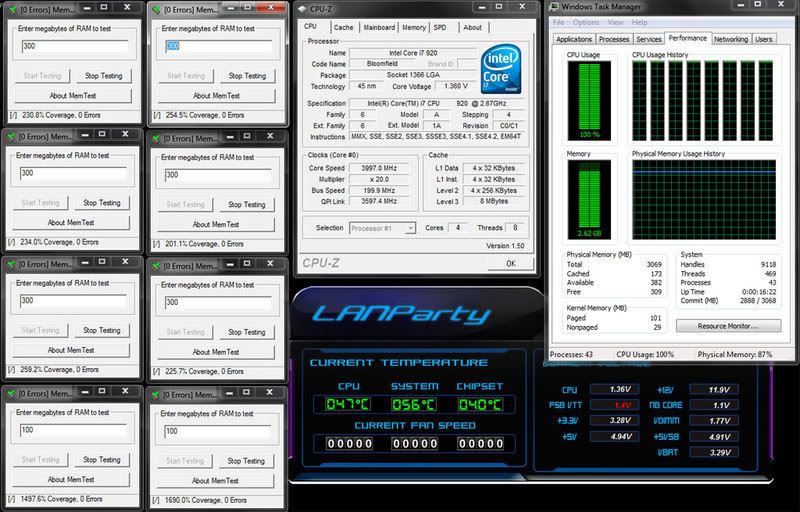
Task: Click the SYSTEM temperature reading 056°C in LANParty
Action: 414,404
